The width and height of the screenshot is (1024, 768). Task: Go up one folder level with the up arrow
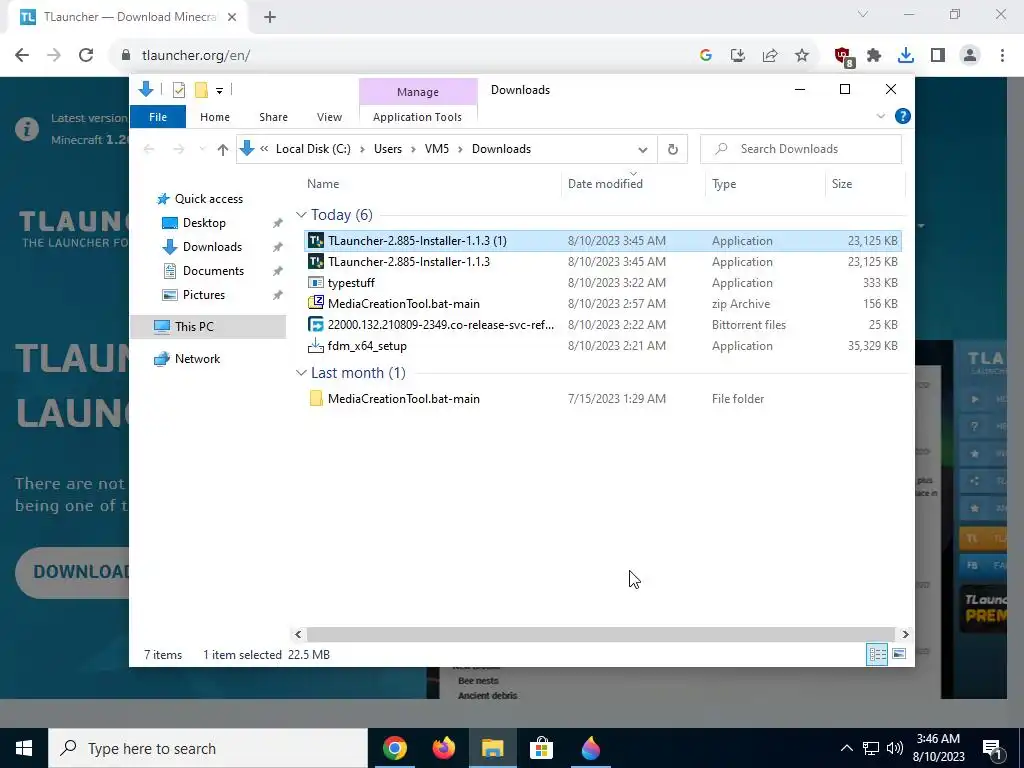pyautogui.click(x=223, y=150)
